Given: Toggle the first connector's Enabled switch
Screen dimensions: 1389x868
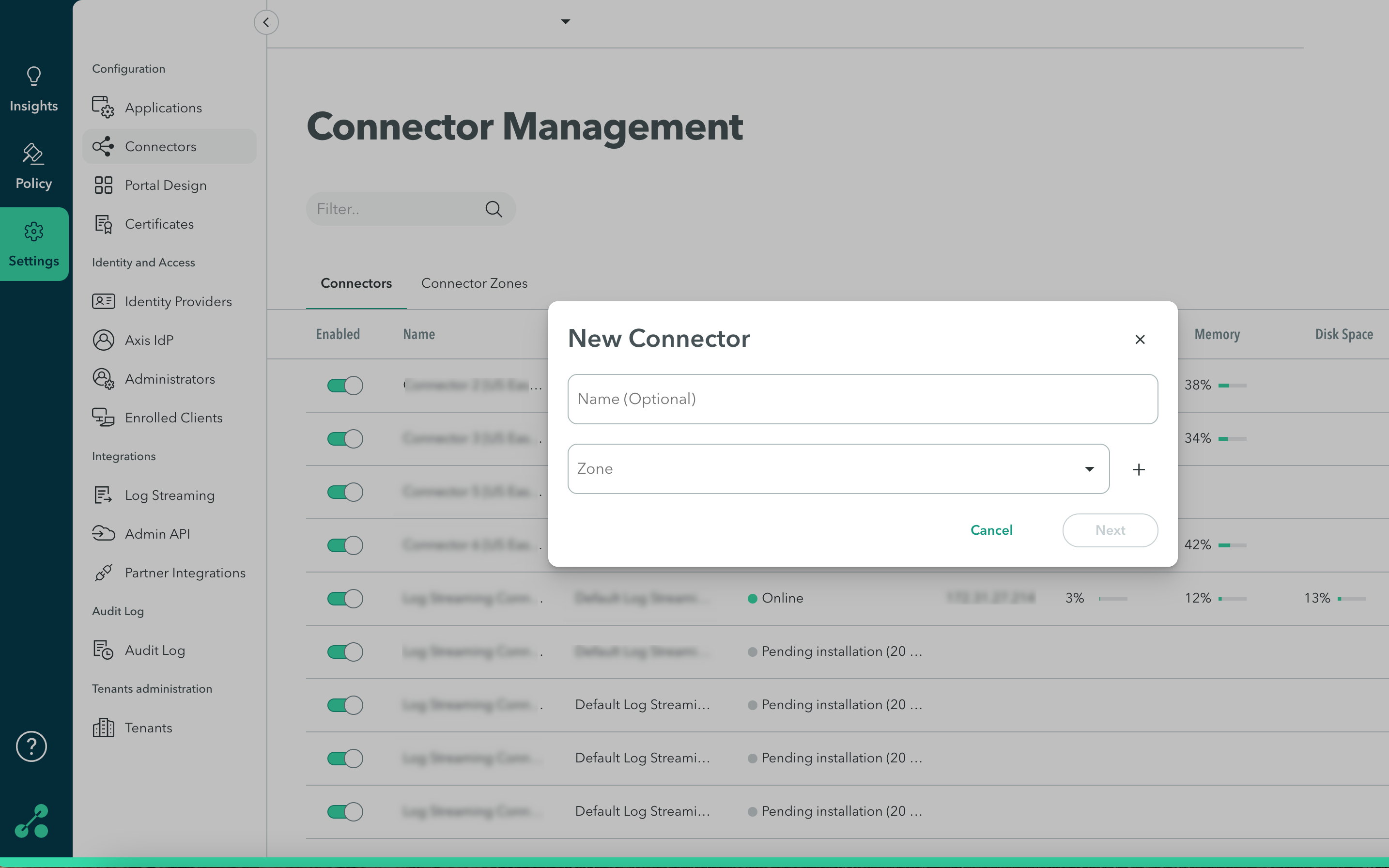Looking at the screenshot, I should tap(345, 385).
